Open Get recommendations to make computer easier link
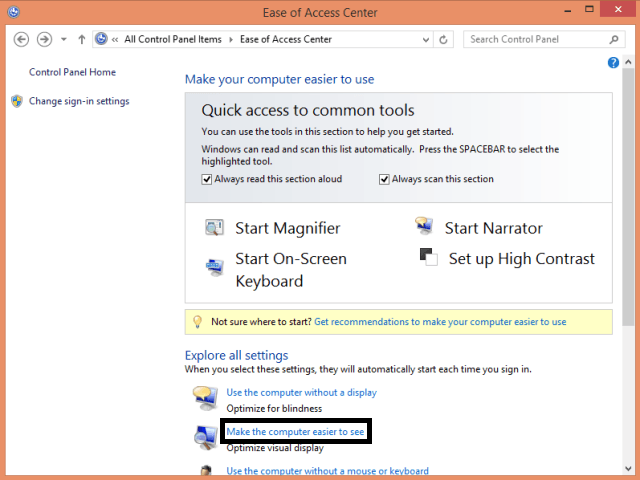Image resolution: width=640 pixels, height=480 pixels. [440, 322]
